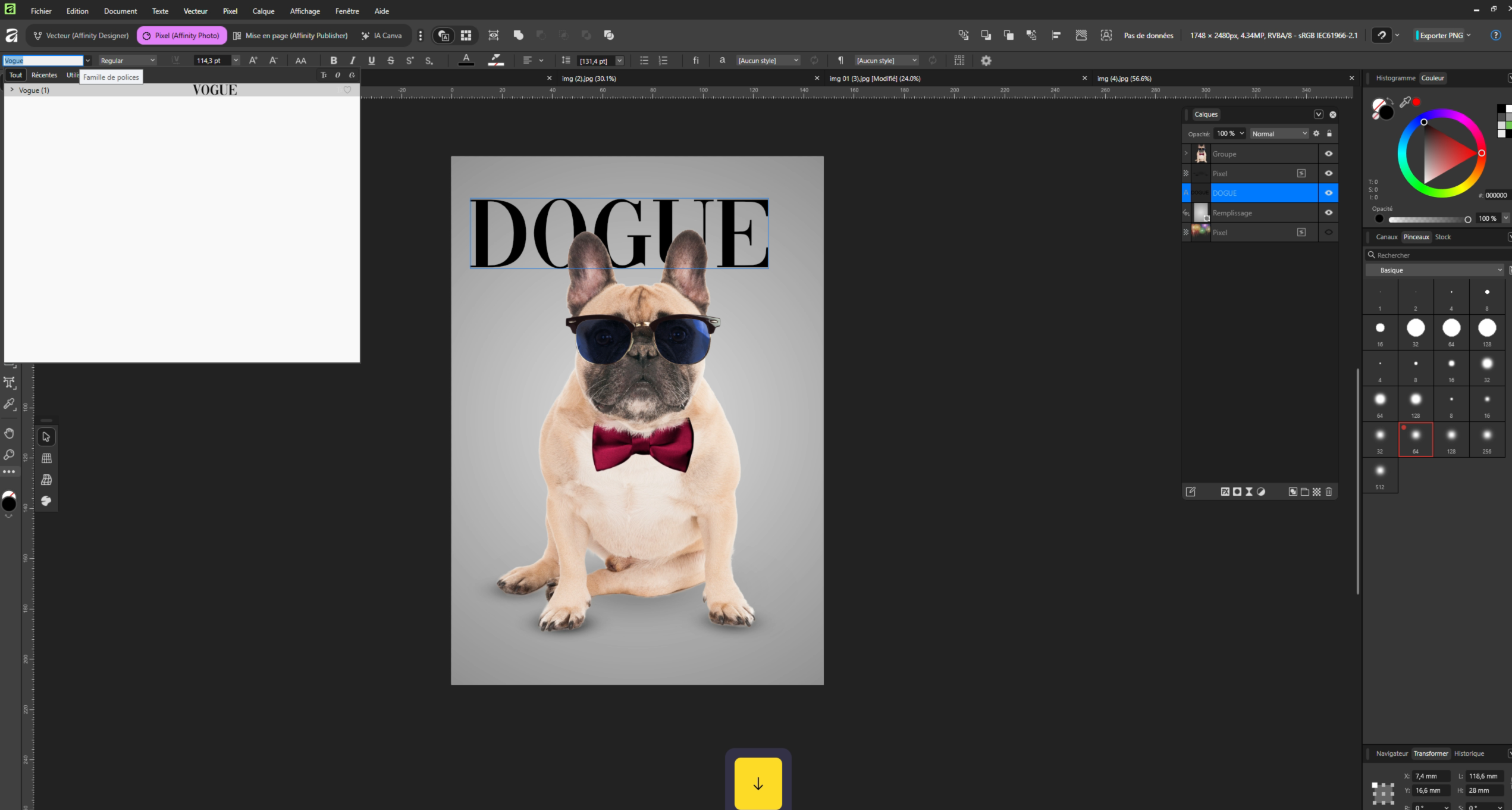Screen dimensions: 1512x810
Task: Switch to the Histogramme tab
Action: point(1395,78)
